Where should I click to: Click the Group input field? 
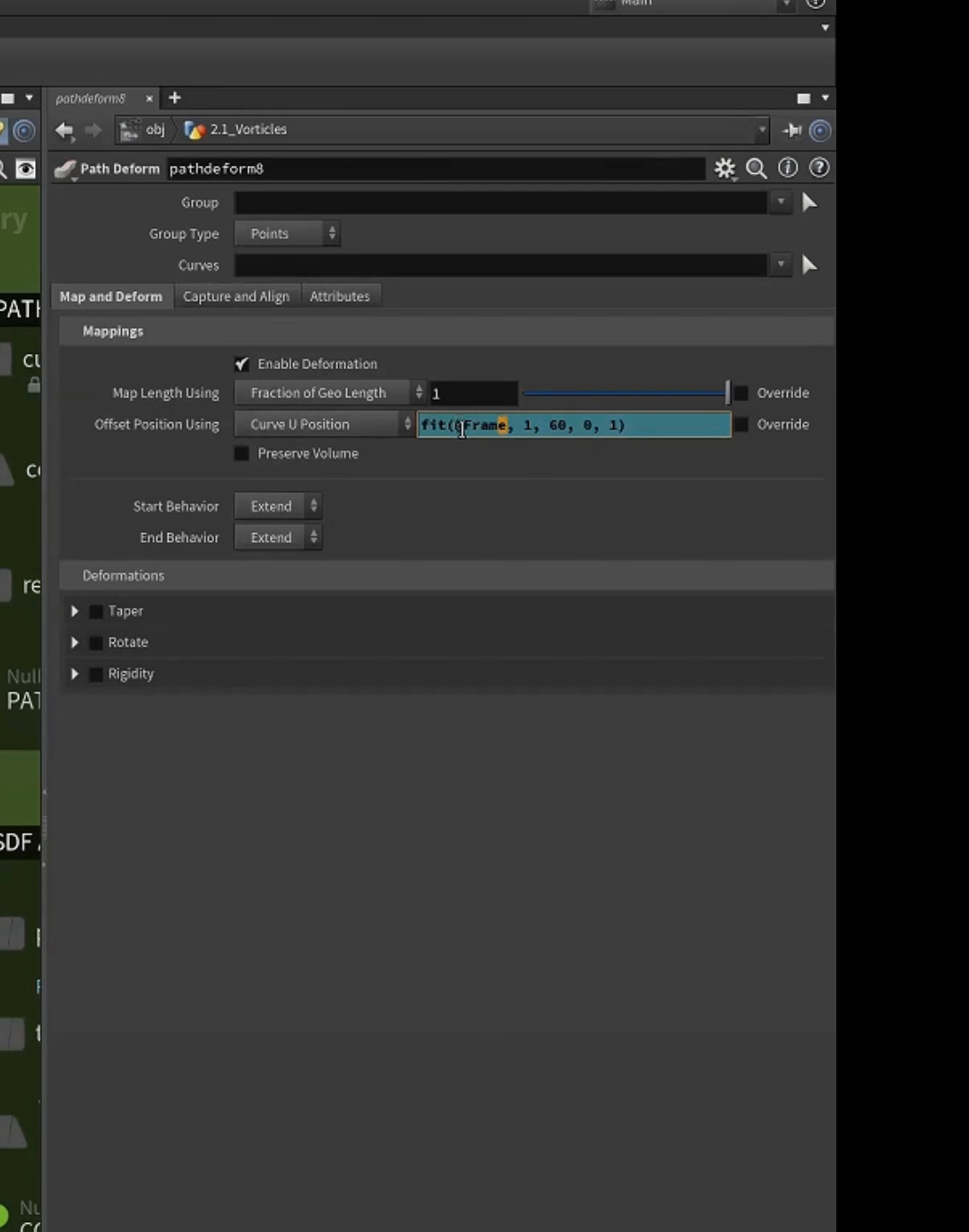pyautogui.click(x=501, y=202)
